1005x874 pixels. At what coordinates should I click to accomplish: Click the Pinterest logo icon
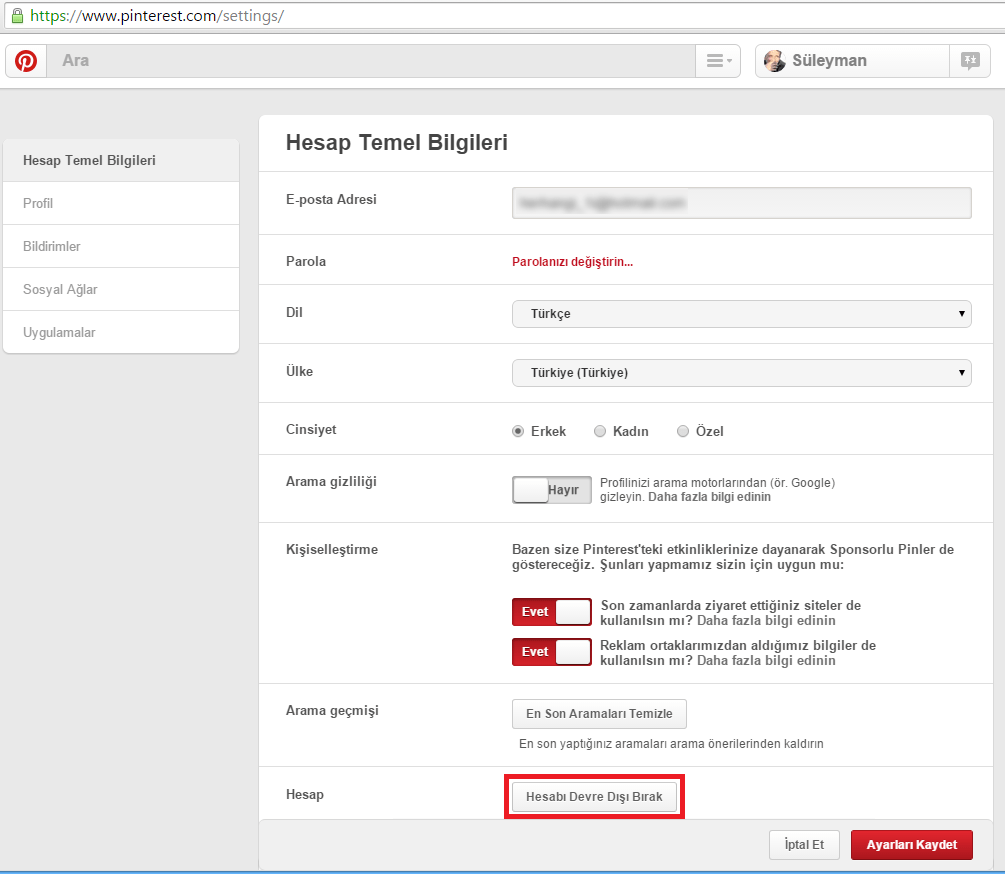pyautogui.click(x=26, y=61)
